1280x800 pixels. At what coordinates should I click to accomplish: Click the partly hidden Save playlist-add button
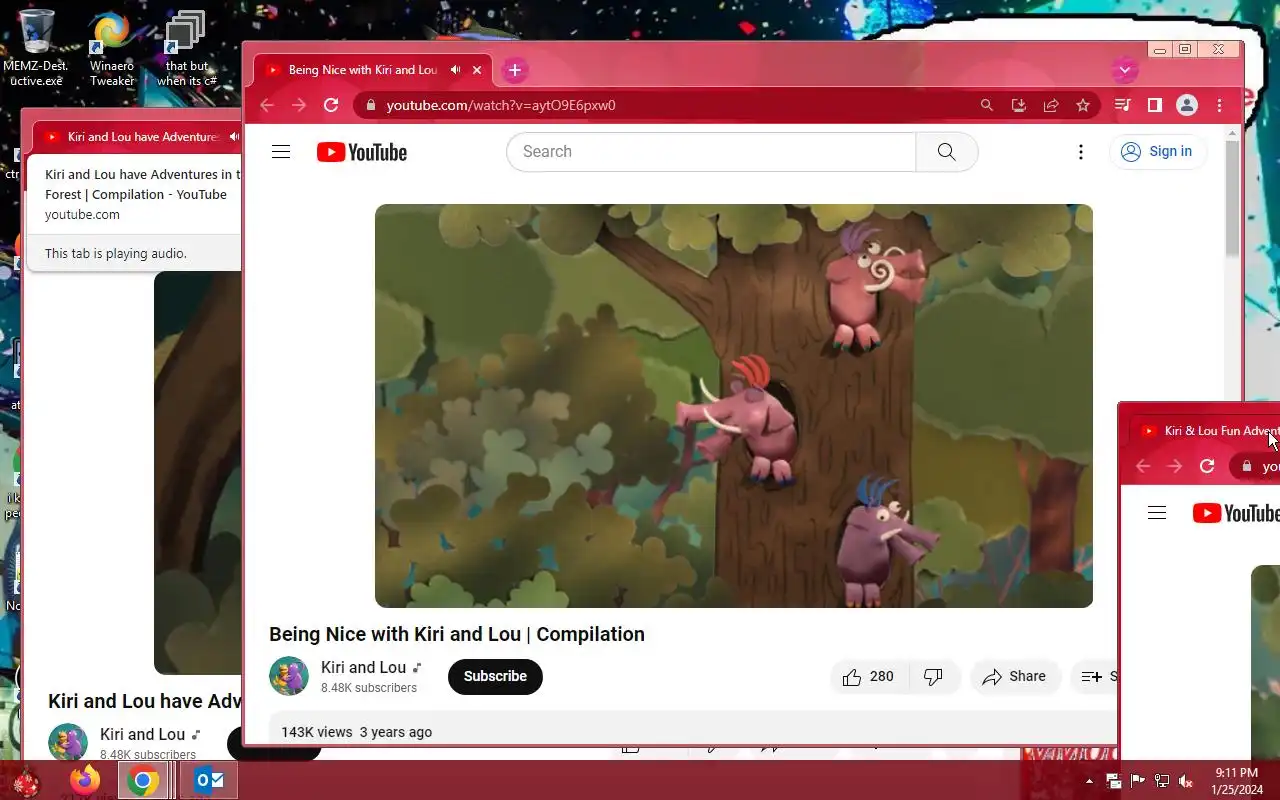[x=1094, y=677]
